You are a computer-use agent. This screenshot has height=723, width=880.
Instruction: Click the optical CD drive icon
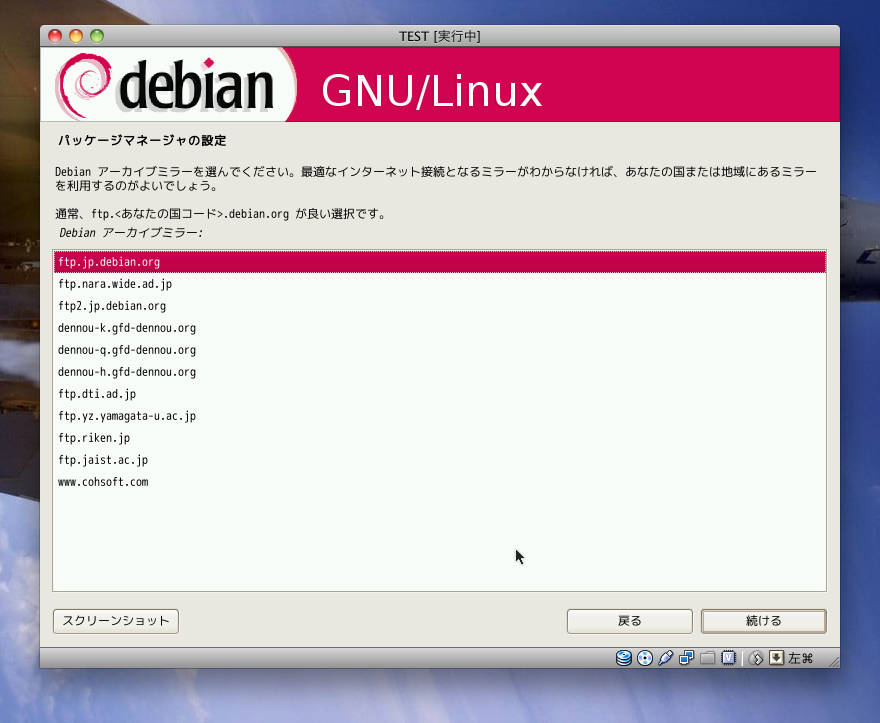pyautogui.click(x=645, y=658)
